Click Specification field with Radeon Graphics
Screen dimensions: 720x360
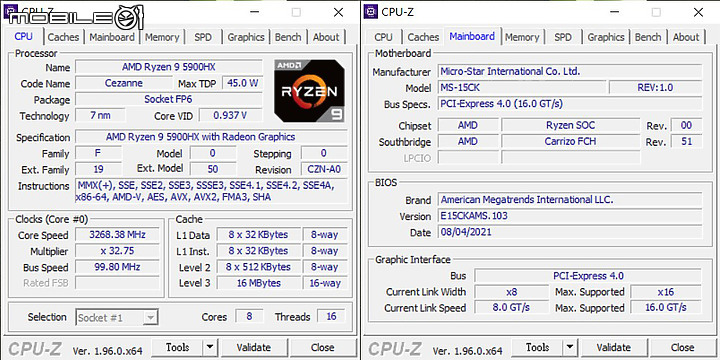[212, 137]
